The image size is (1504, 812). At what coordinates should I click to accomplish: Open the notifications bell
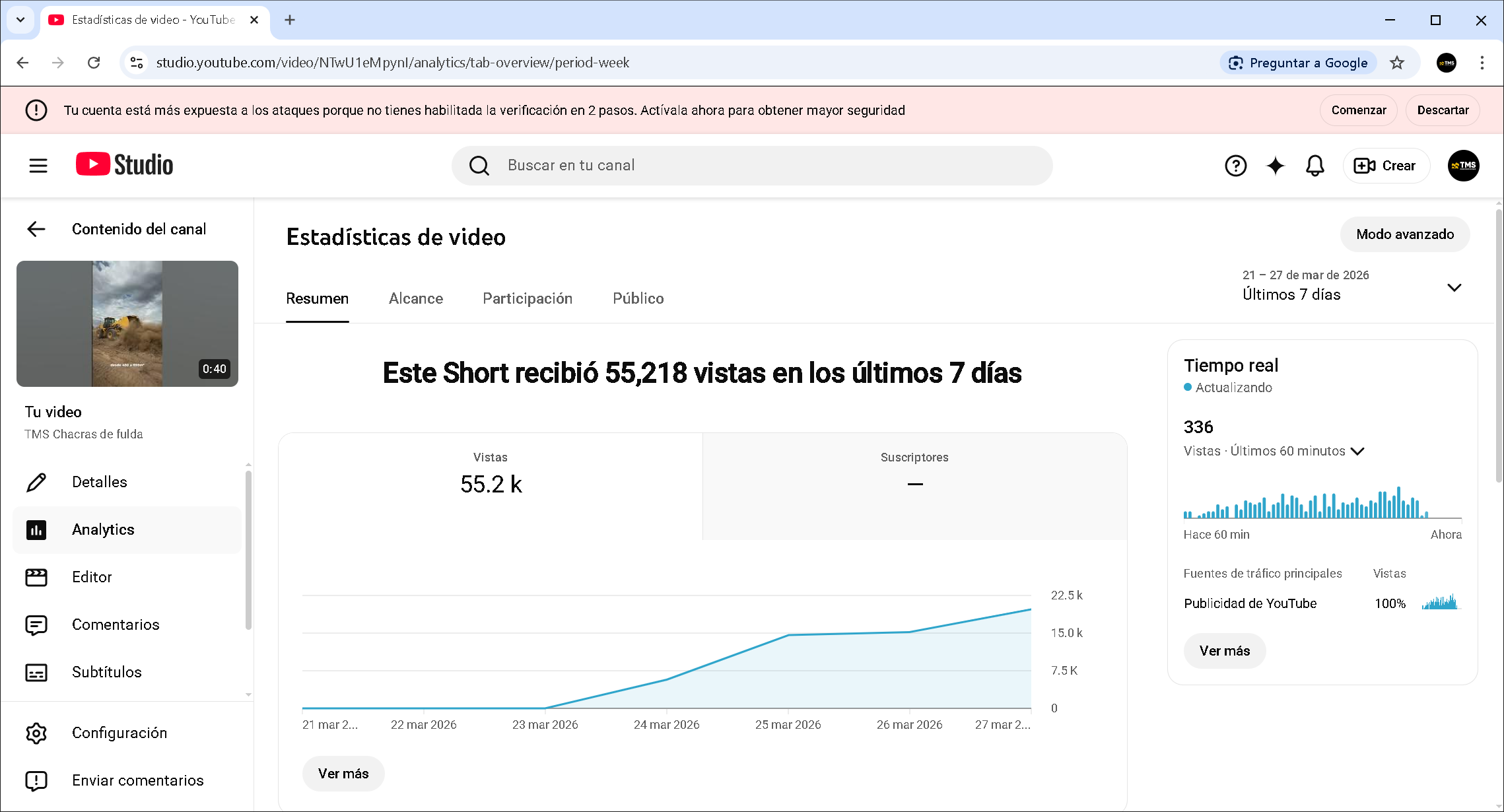click(1315, 166)
